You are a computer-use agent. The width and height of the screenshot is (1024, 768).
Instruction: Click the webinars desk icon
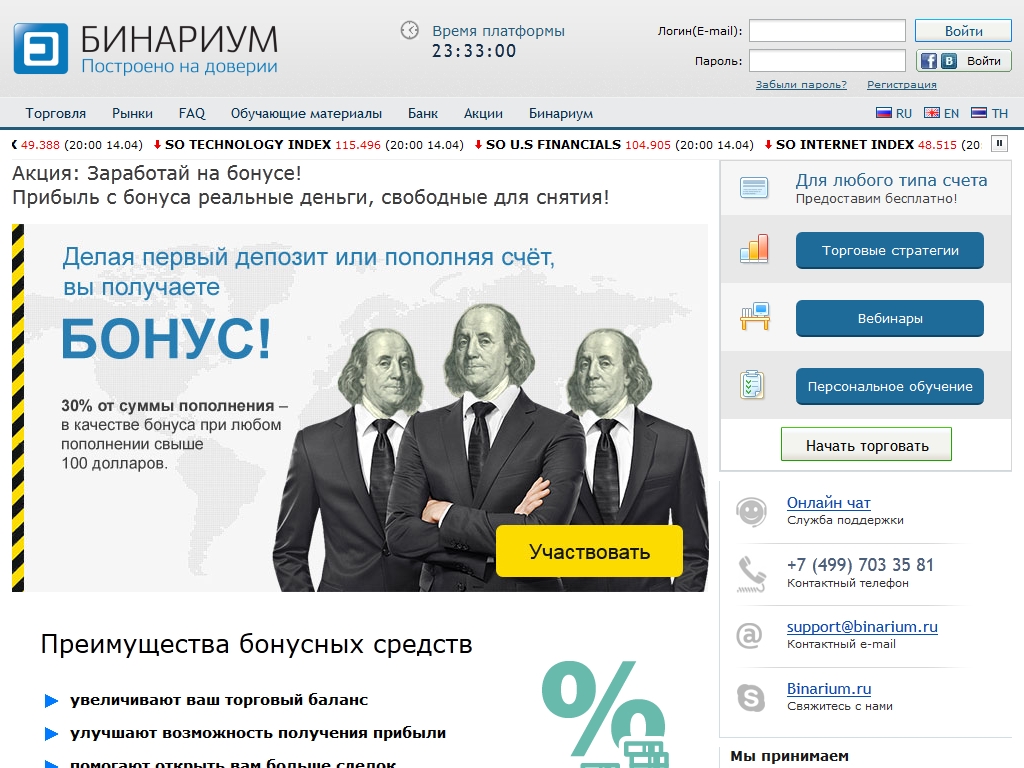[755, 317]
